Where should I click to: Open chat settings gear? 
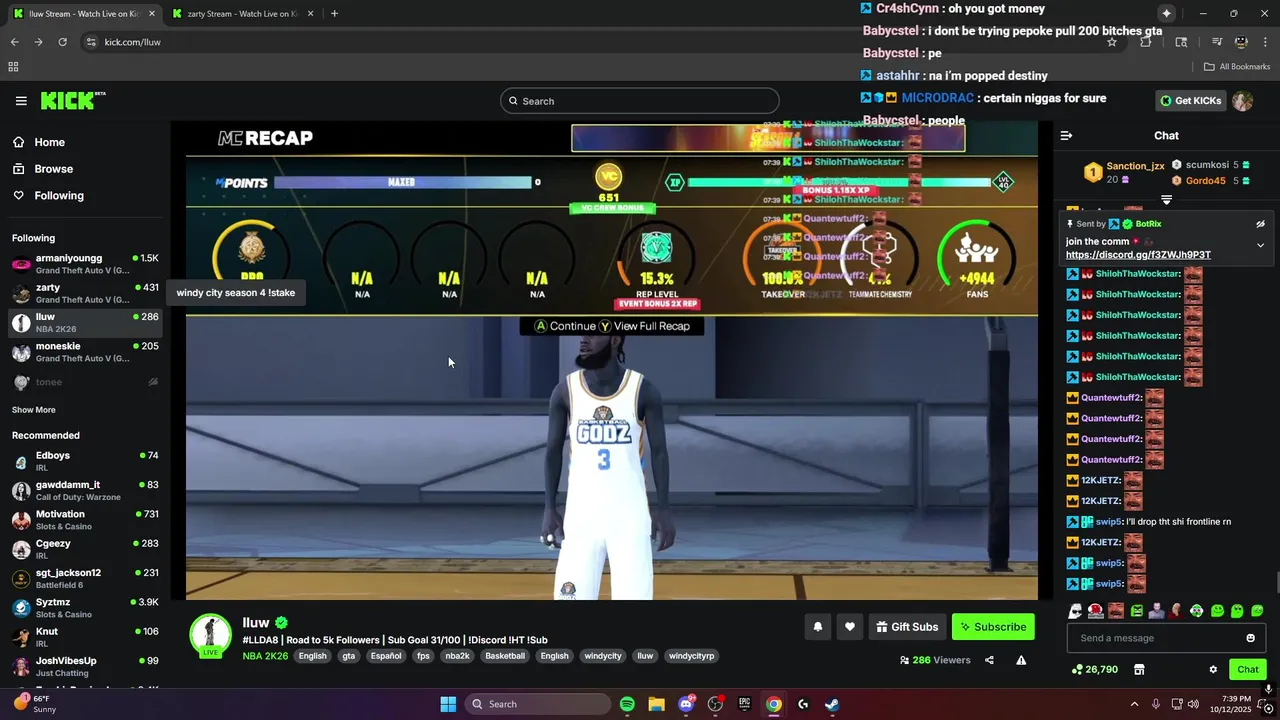point(1213,670)
